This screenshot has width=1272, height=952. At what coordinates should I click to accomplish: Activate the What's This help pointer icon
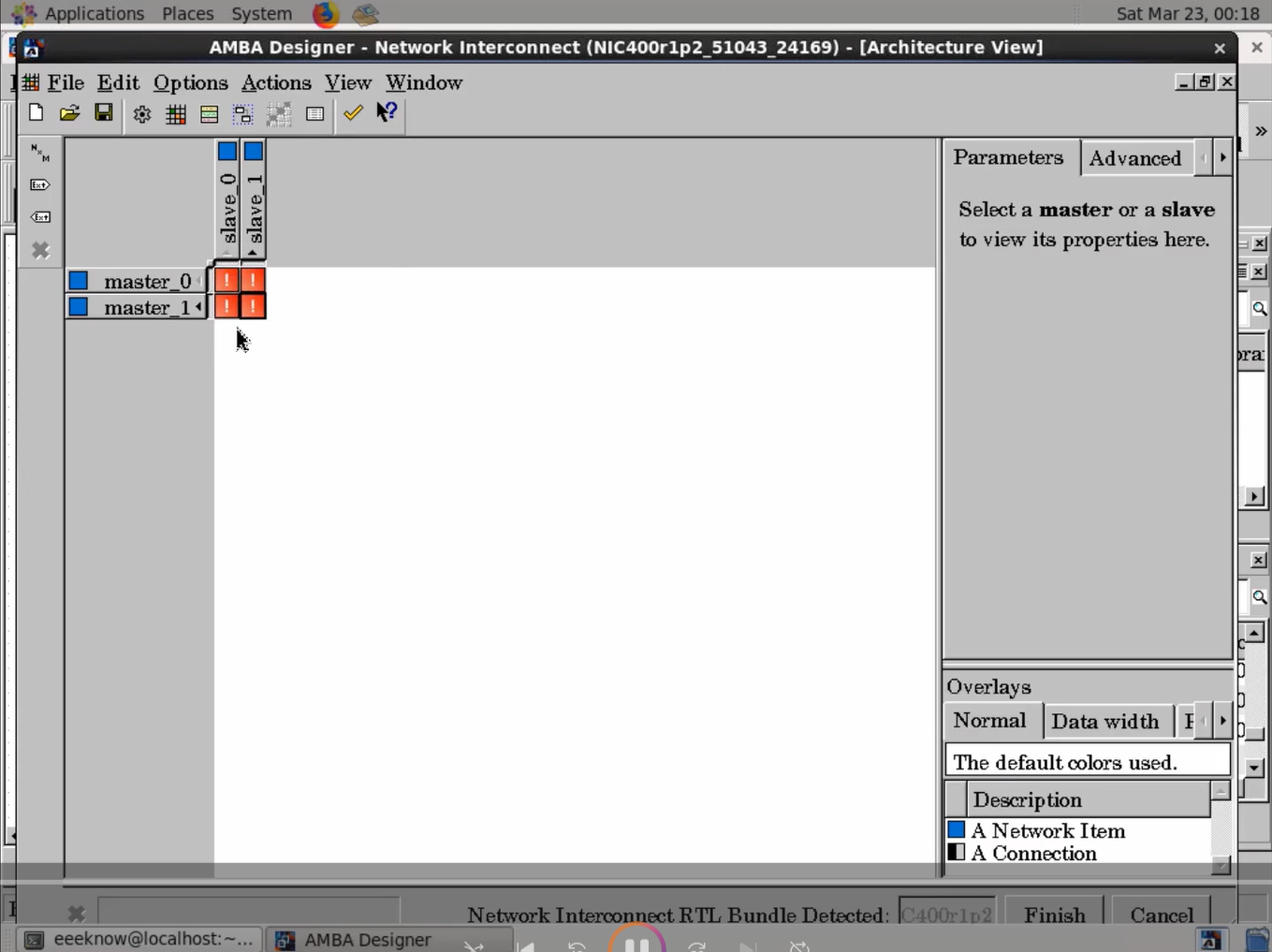tap(387, 112)
